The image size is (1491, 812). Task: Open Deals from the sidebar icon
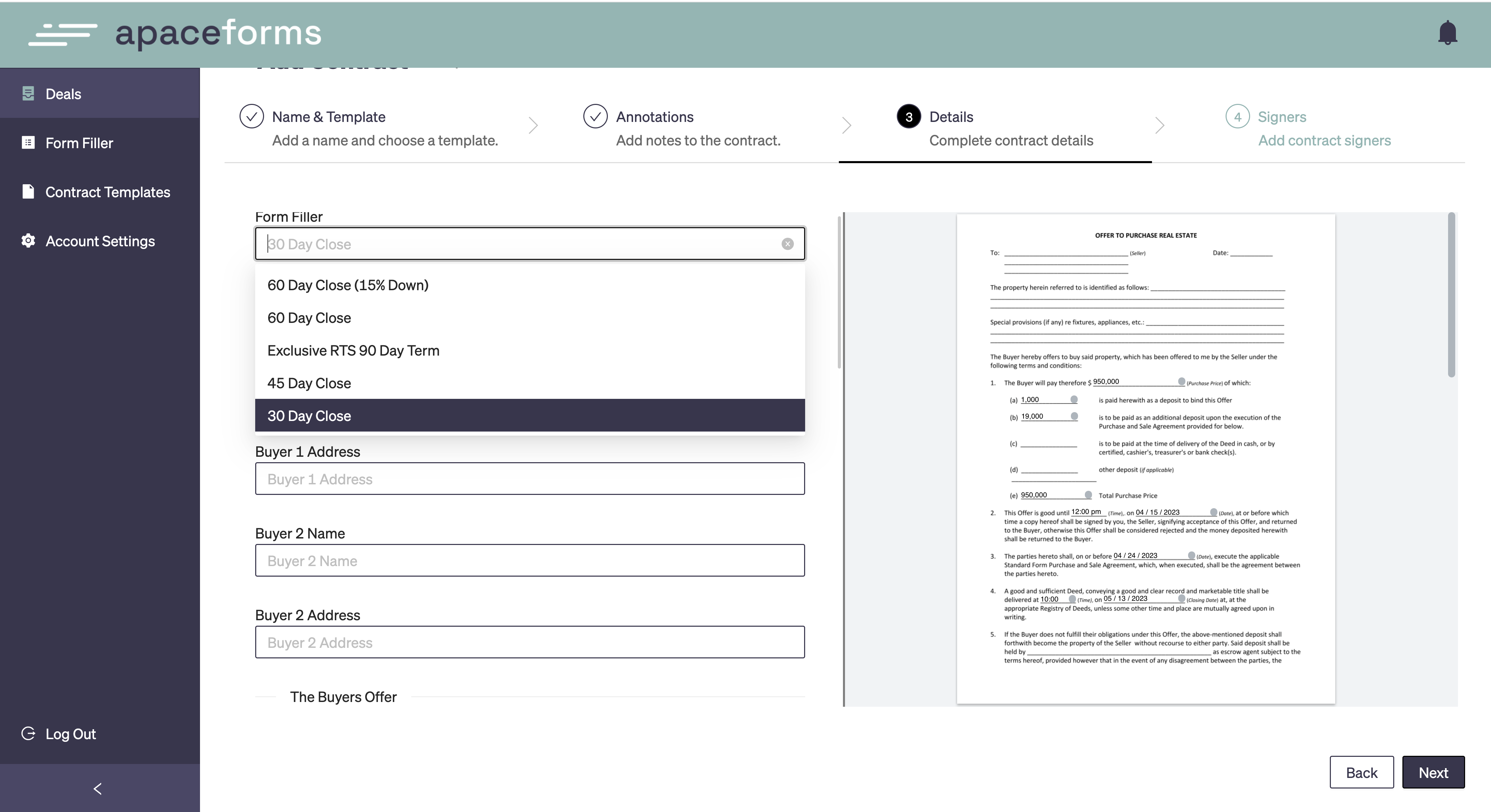28,93
